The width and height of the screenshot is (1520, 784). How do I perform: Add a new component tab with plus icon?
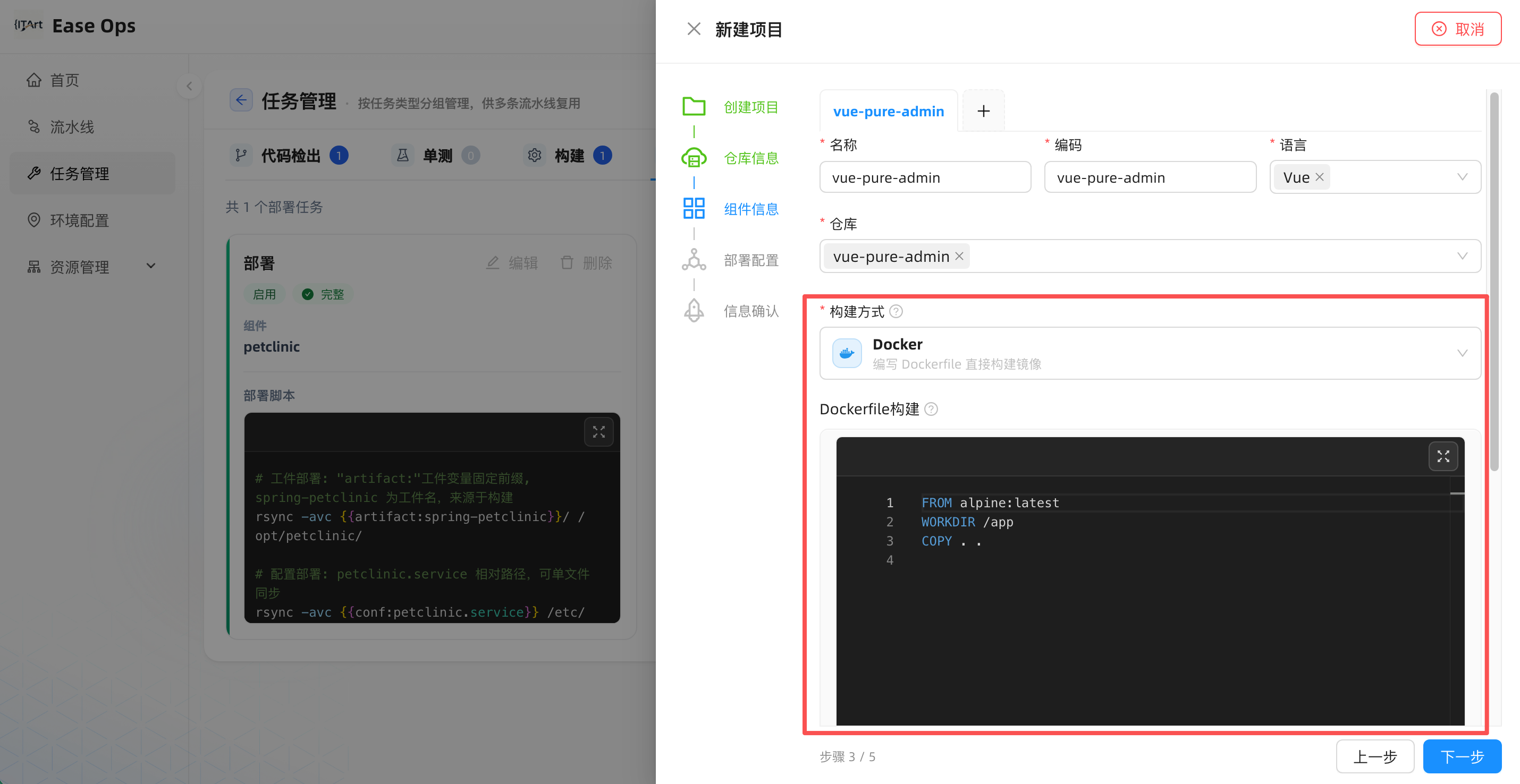click(983, 111)
